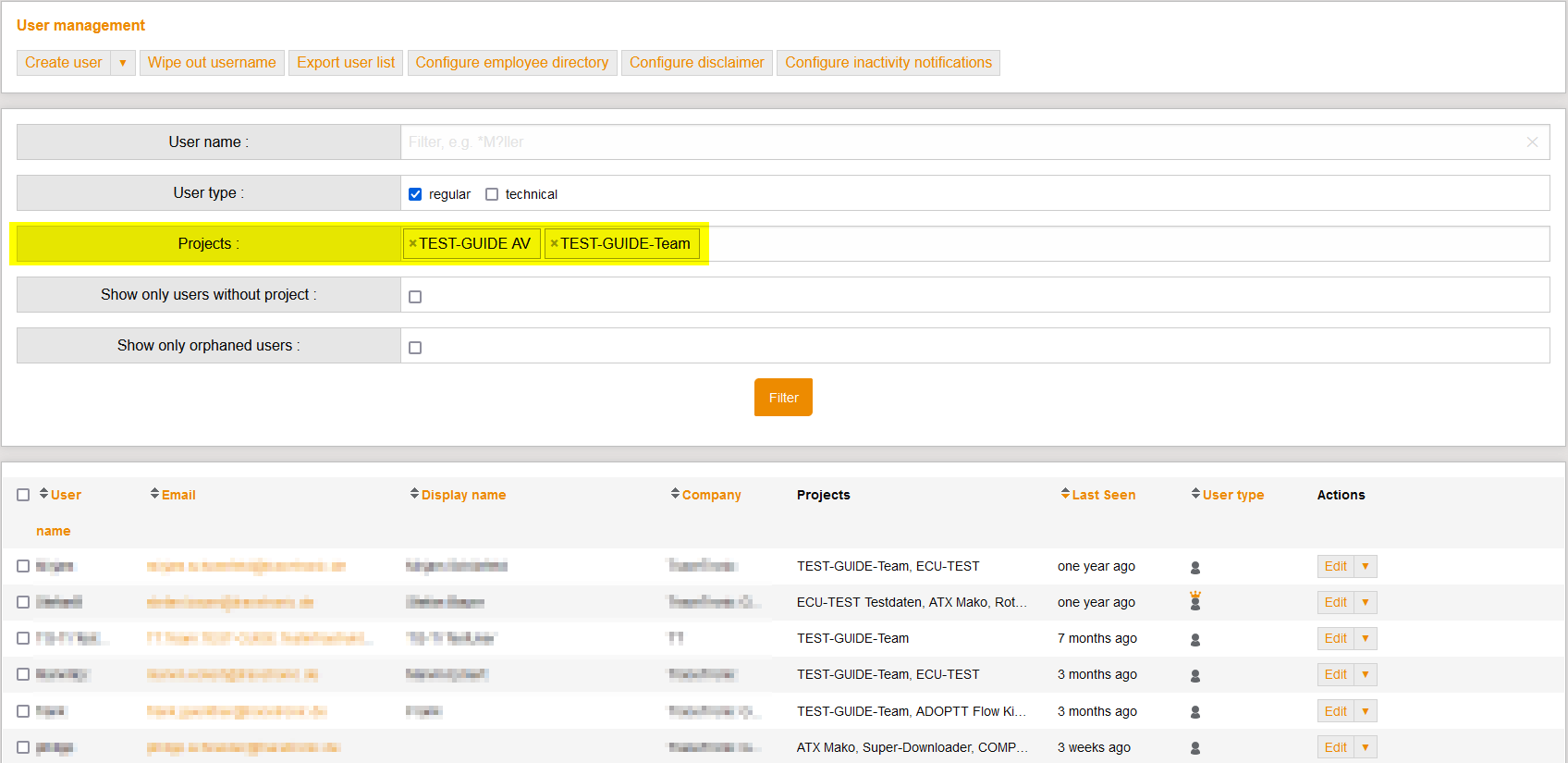Viewport: 1568px width, 763px height.
Task: Click the Display name column header
Action: [464, 495]
